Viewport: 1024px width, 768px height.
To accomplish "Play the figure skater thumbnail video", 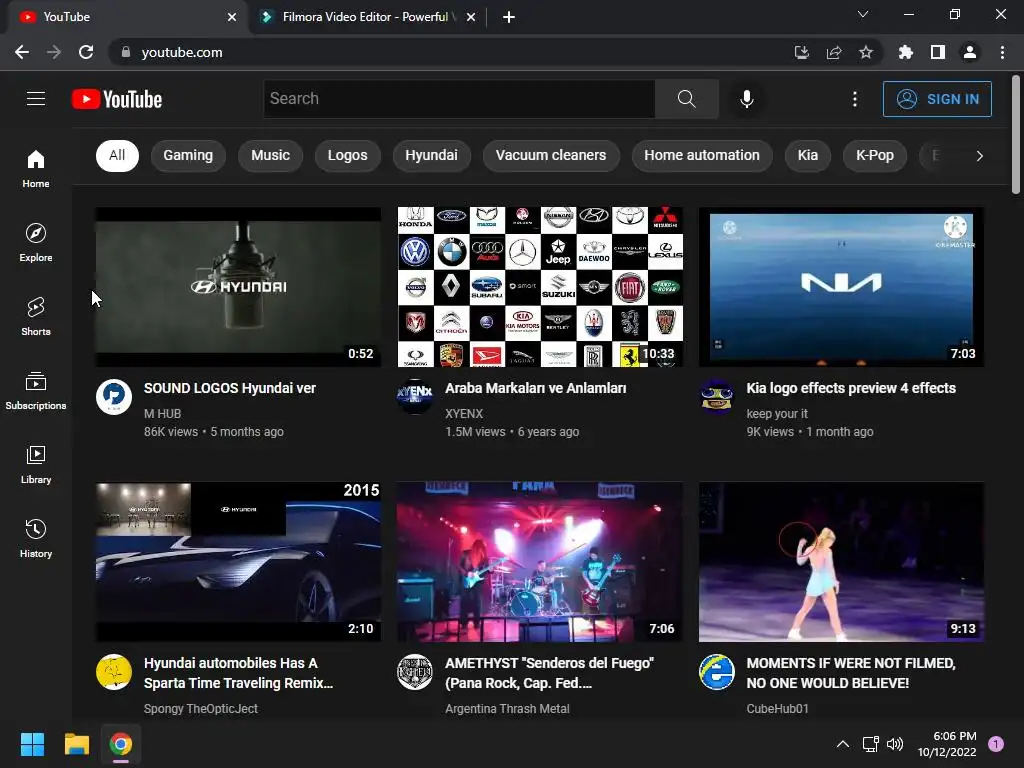I will [841, 562].
